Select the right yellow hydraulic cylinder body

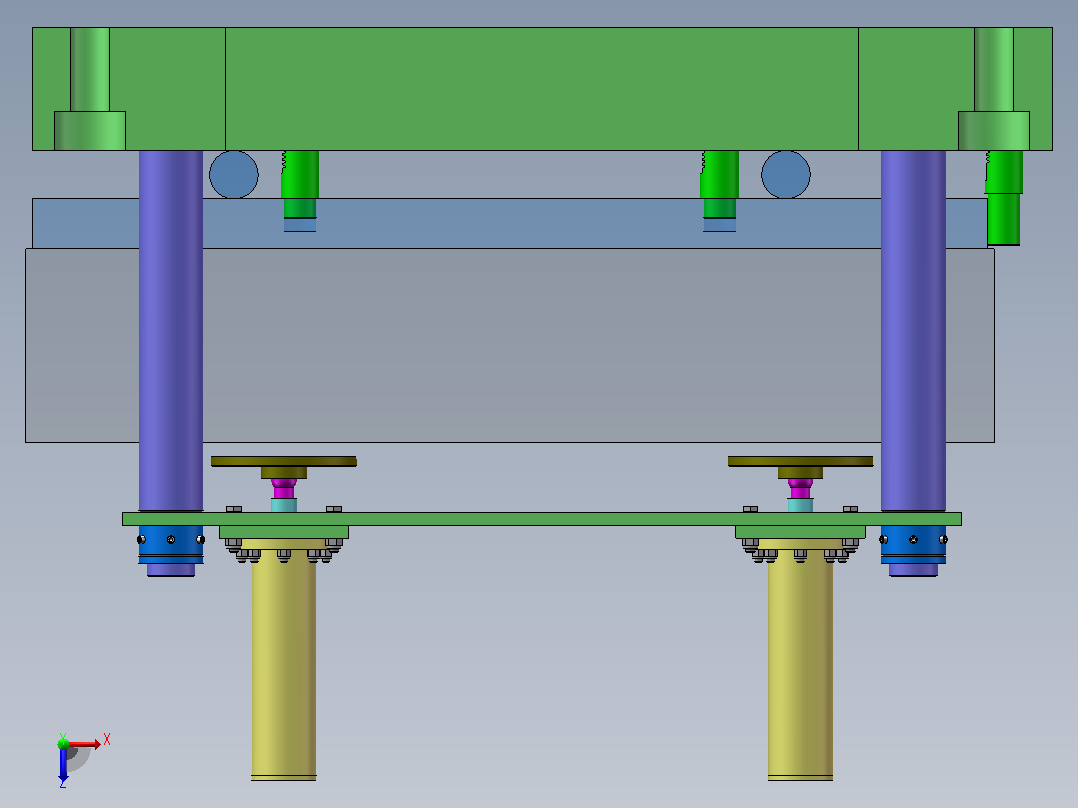pyautogui.click(x=800, y=664)
